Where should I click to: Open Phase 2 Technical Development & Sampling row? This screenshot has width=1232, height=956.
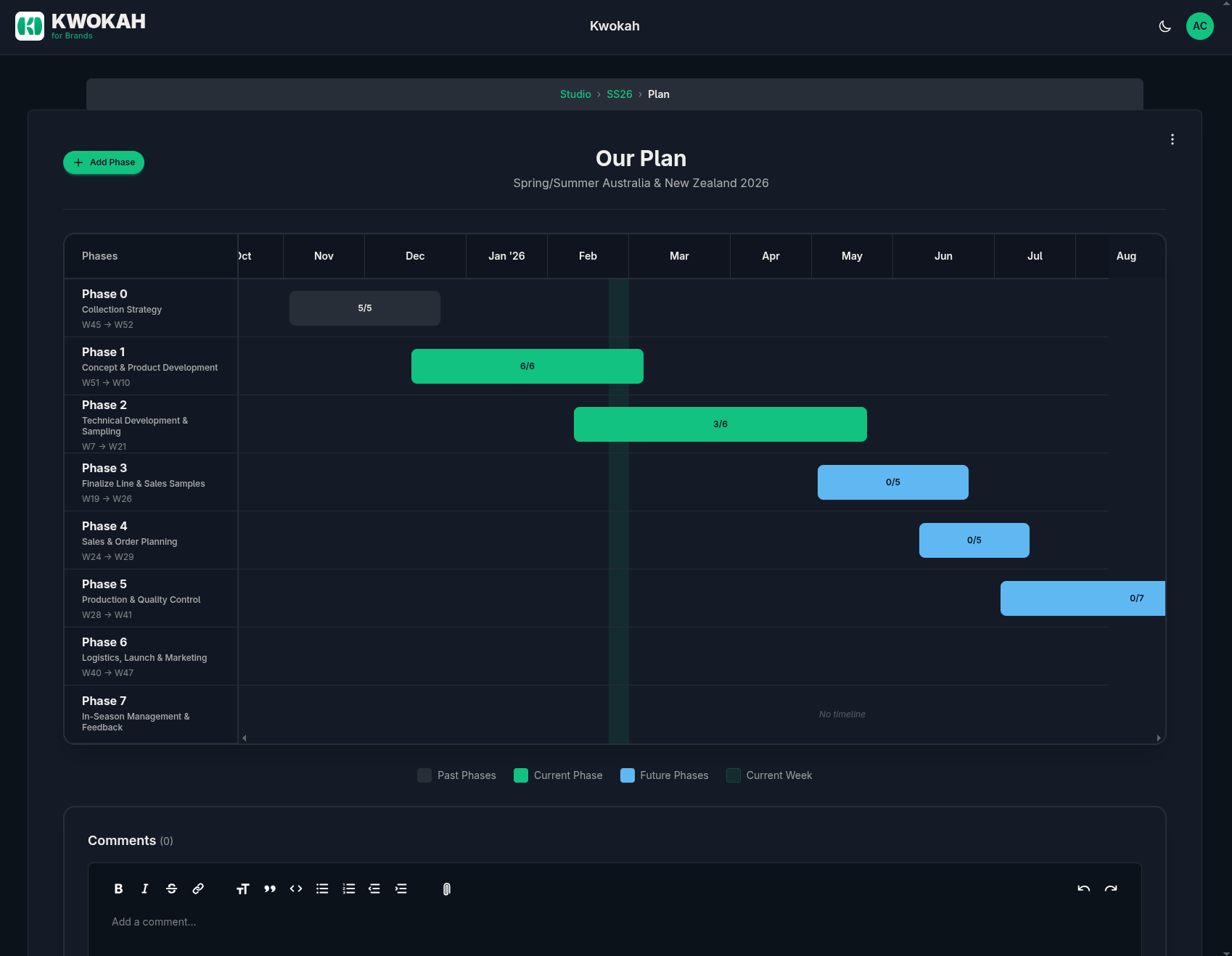pos(151,424)
